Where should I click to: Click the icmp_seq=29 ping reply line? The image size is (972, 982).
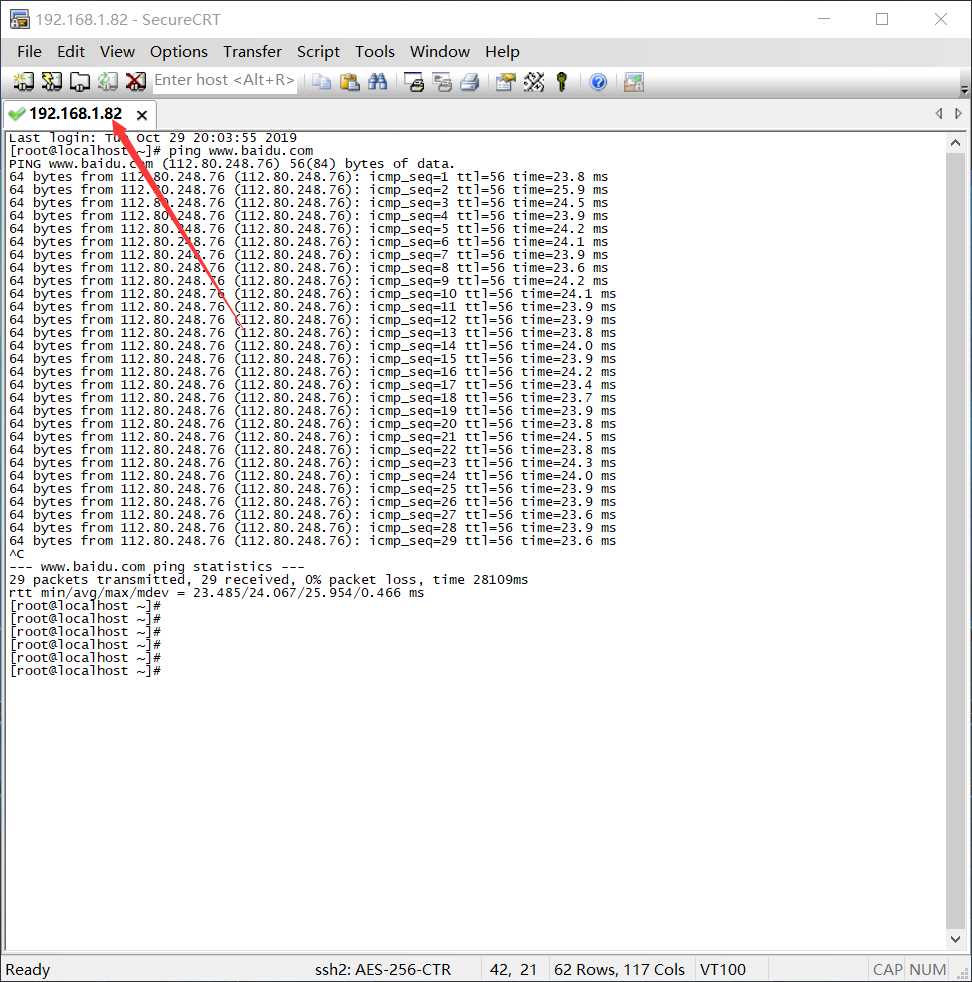coord(313,541)
